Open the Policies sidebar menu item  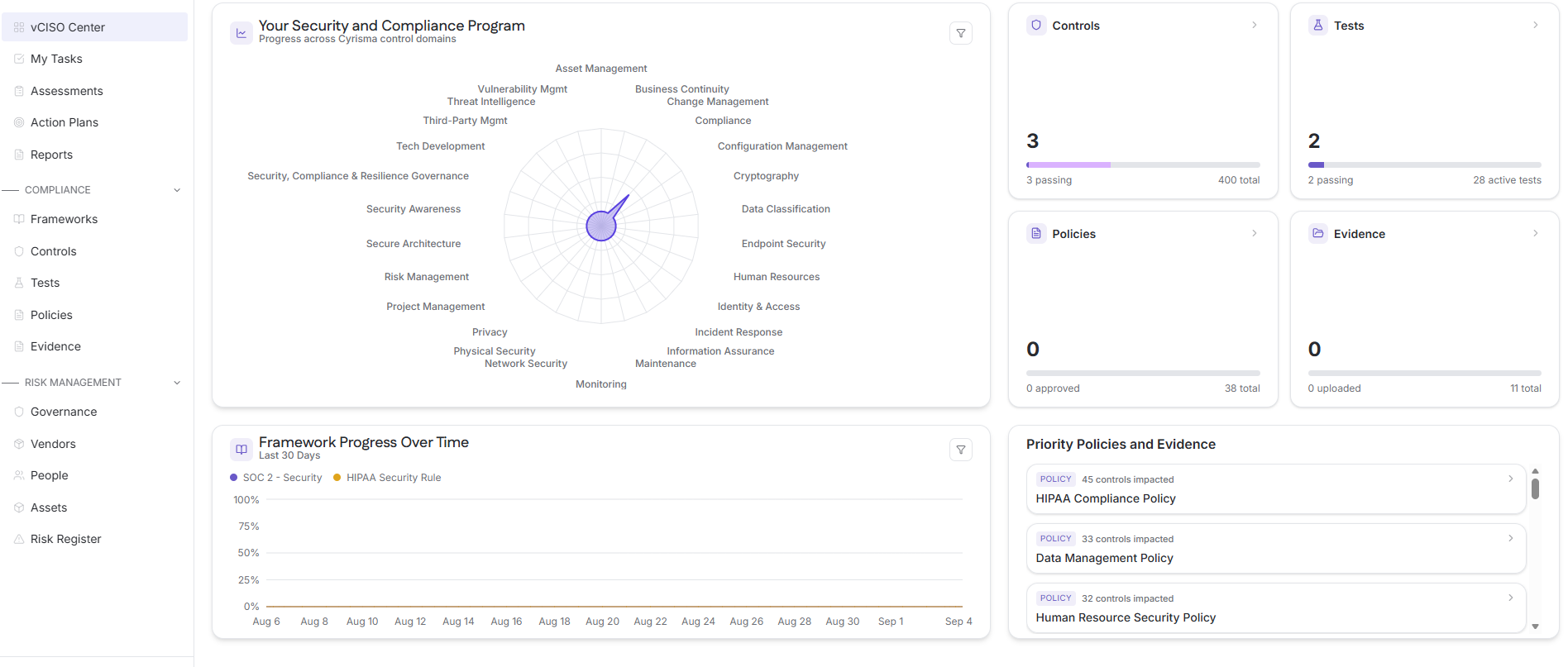95,315
